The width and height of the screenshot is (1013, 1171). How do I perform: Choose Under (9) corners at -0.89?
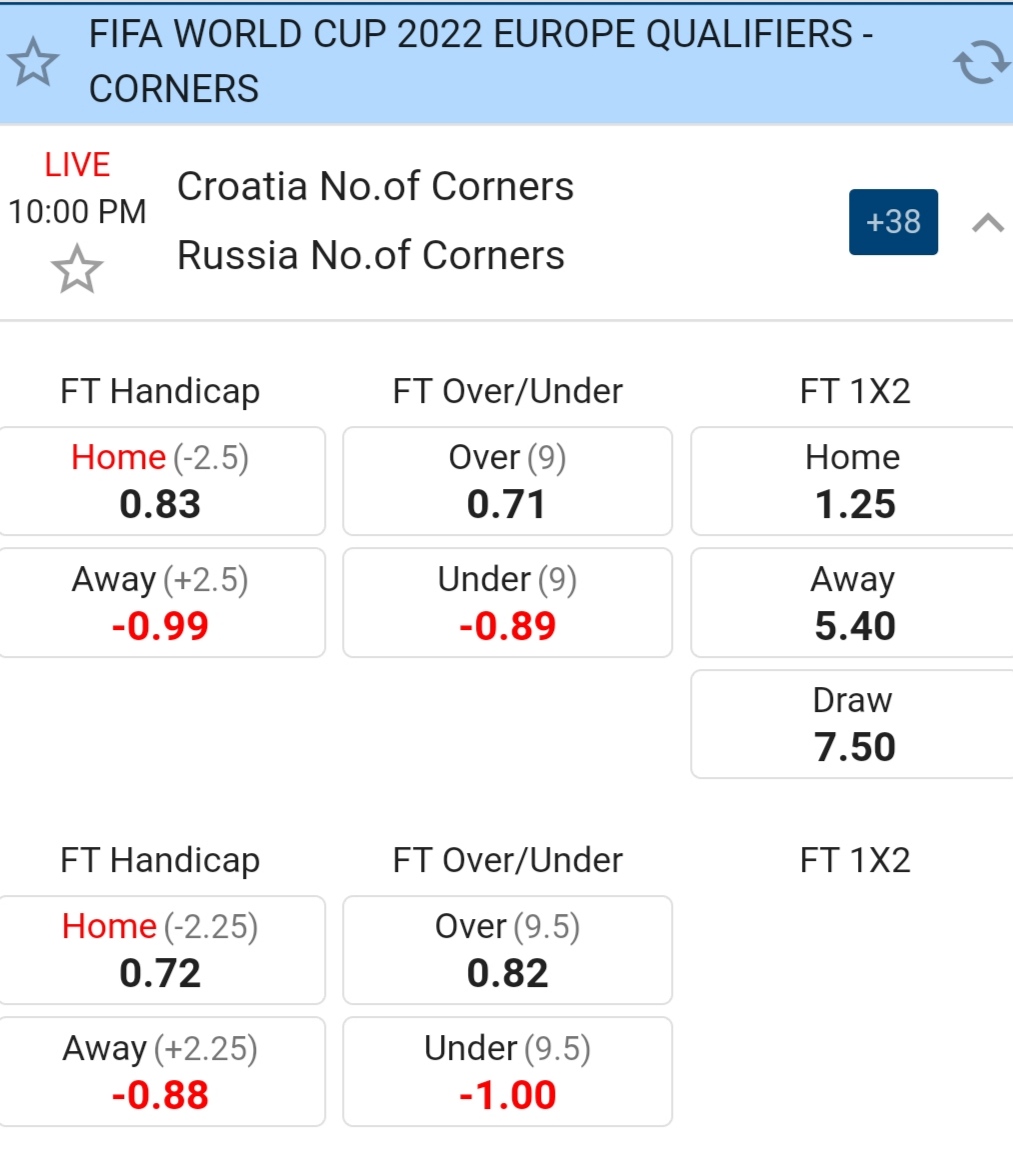507,603
